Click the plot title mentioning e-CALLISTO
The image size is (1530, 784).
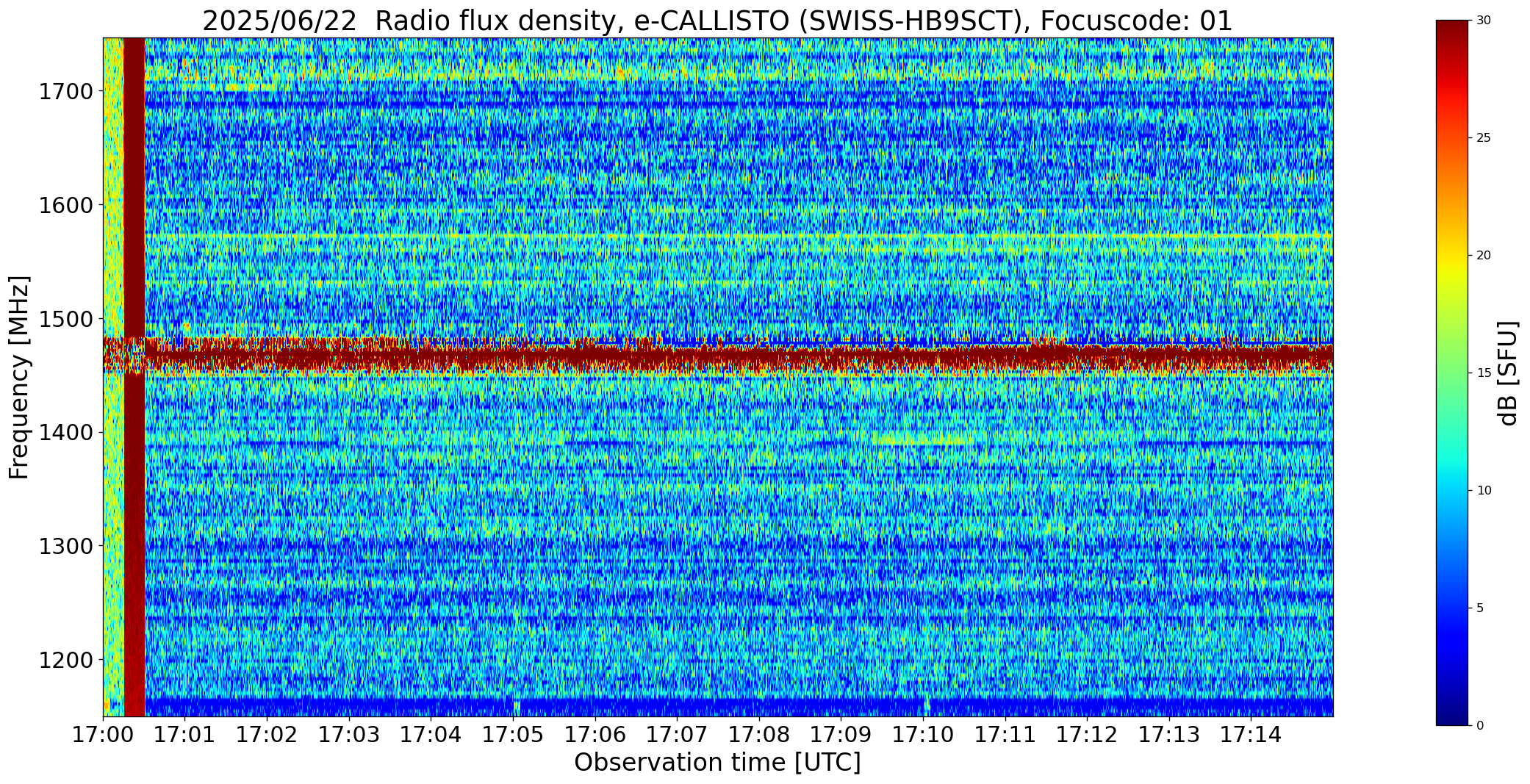[717, 21]
